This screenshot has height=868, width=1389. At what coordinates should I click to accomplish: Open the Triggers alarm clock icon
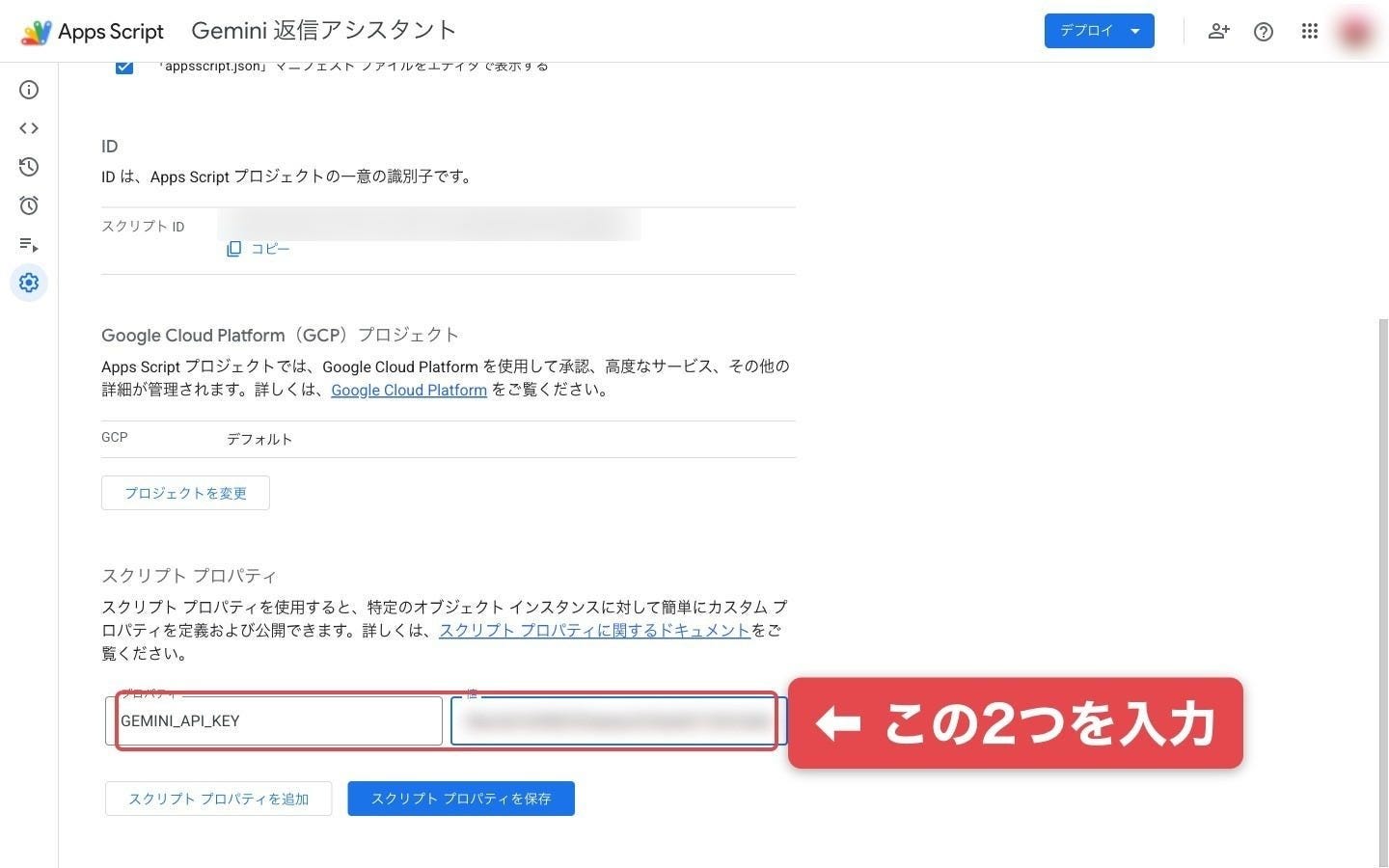pos(29,205)
